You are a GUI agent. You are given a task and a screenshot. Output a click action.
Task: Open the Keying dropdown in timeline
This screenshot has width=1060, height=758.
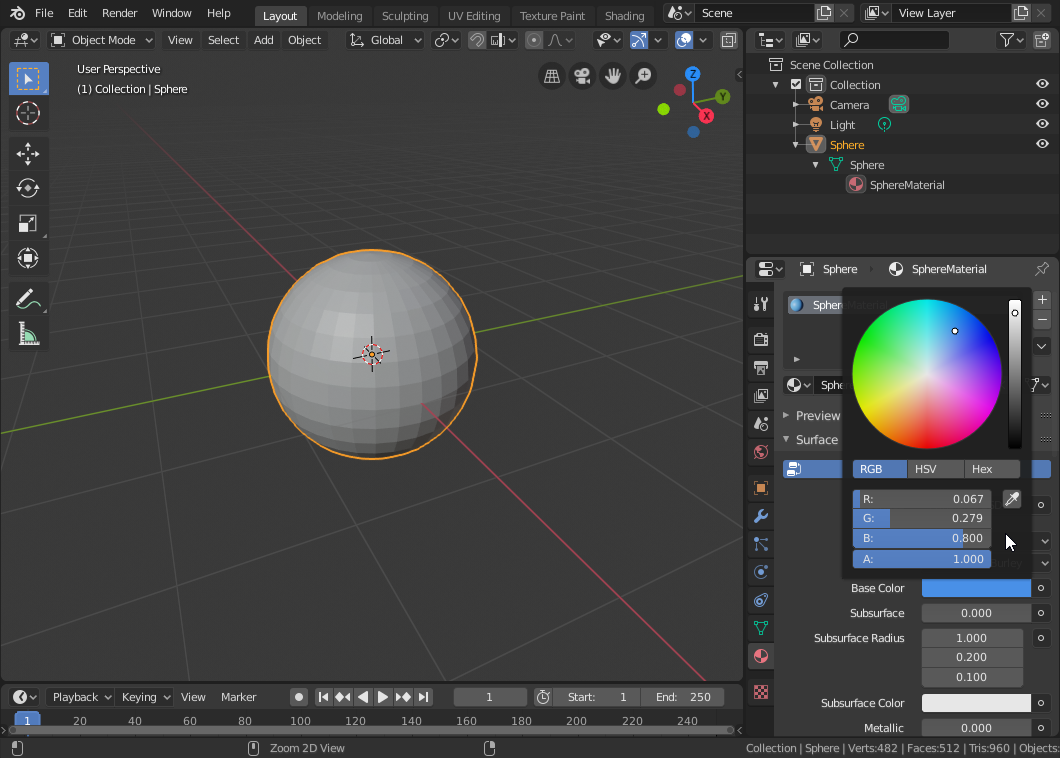[145, 697]
